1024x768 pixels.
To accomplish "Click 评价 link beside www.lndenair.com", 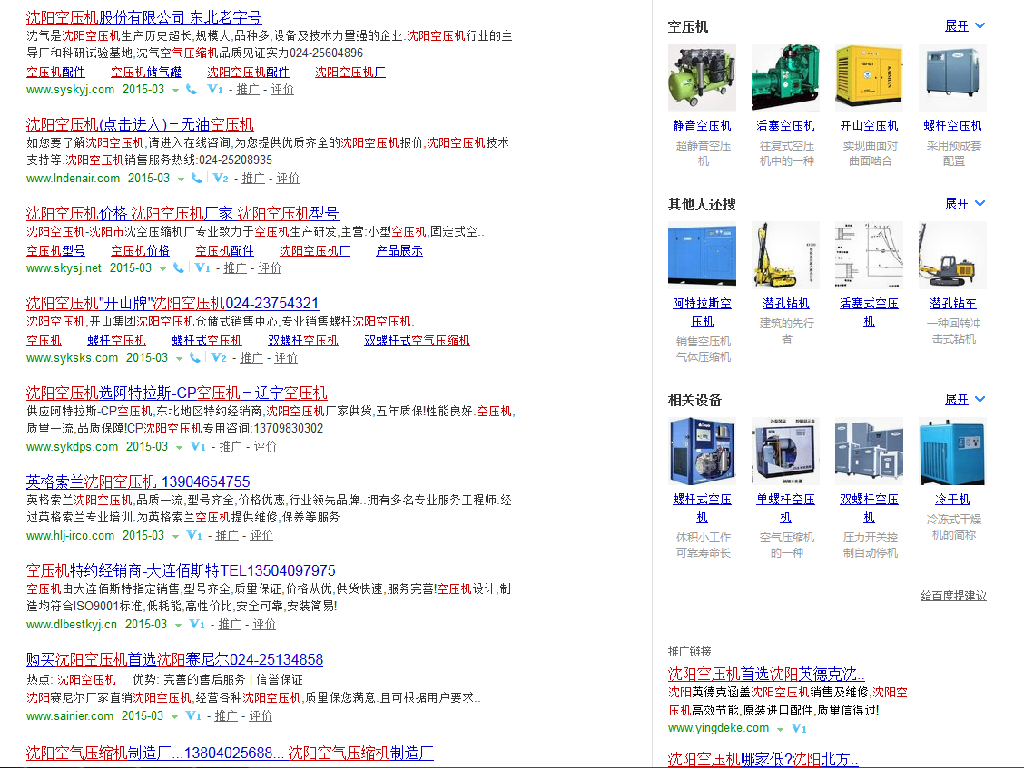I will coord(287,178).
